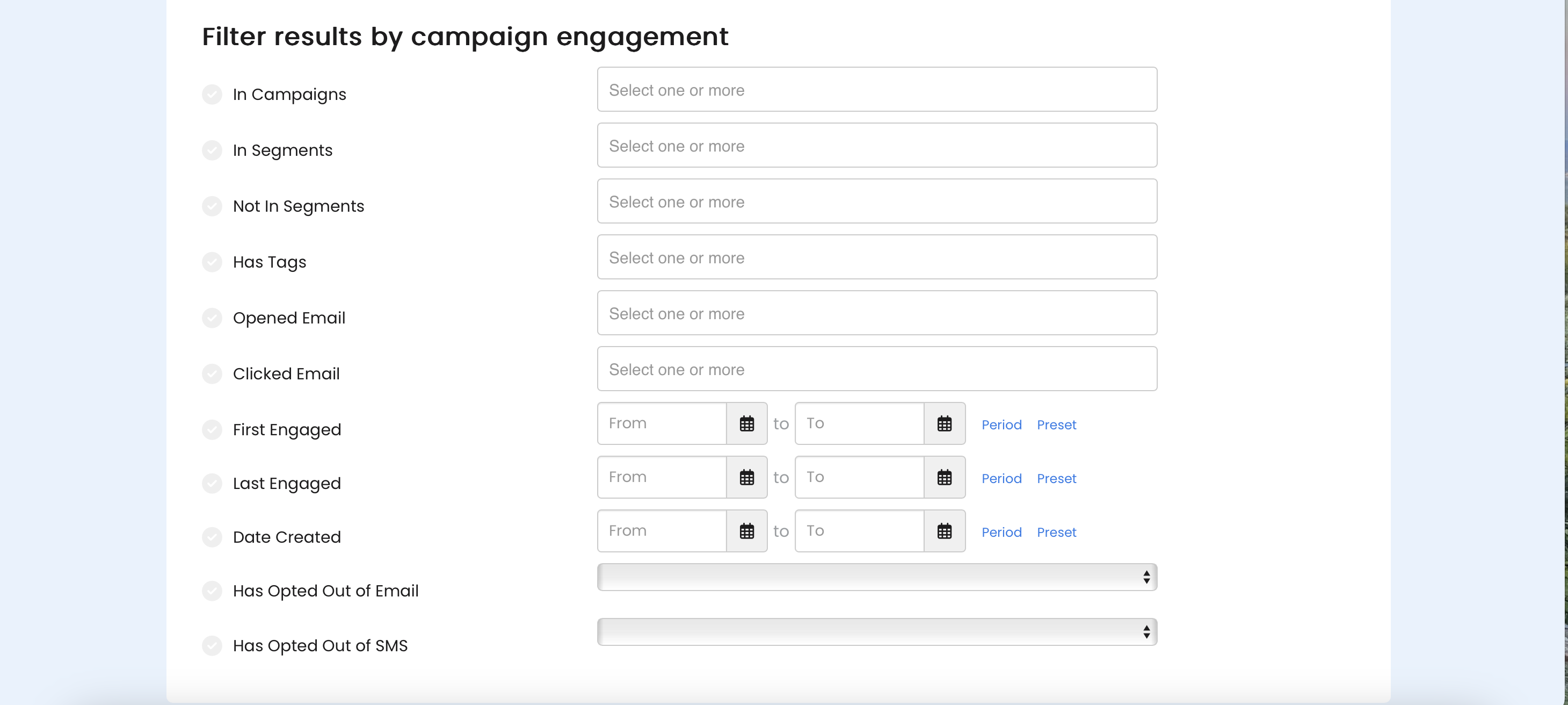
Task: Enable the Has Opted Out of Email checkmark
Action: pyautogui.click(x=212, y=591)
